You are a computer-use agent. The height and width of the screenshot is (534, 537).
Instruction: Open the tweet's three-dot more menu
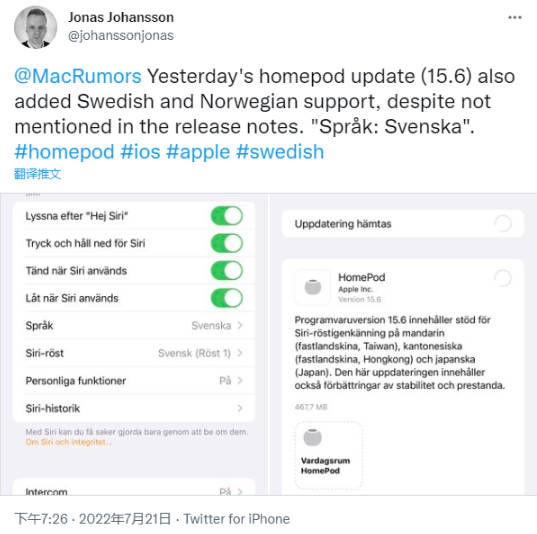tap(515, 17)
